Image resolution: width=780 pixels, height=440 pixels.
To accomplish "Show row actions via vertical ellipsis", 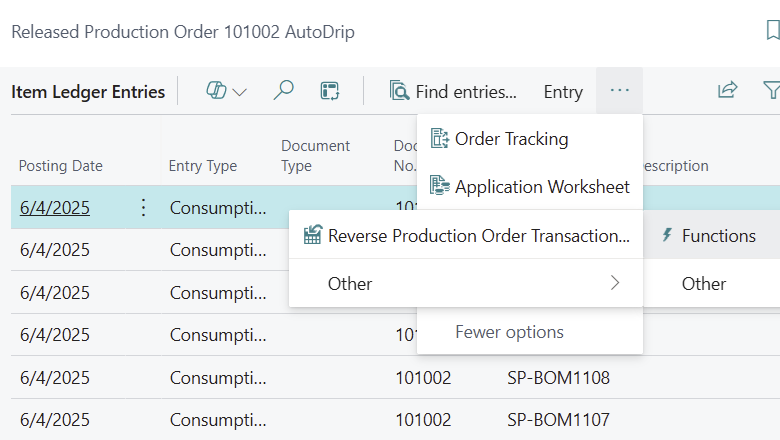I will pos(143,208).
